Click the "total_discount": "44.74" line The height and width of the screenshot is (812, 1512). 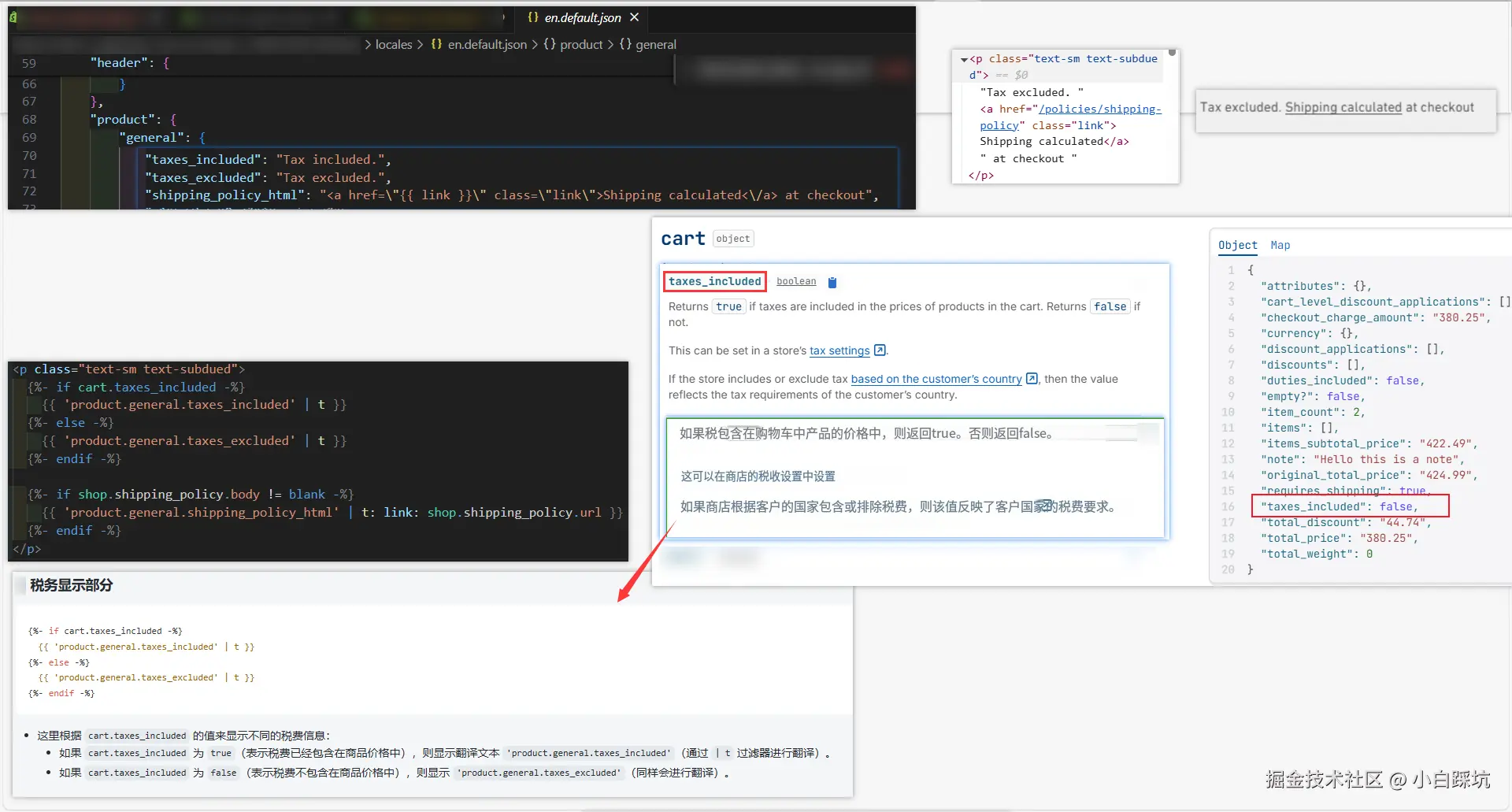pos(1346,522)
